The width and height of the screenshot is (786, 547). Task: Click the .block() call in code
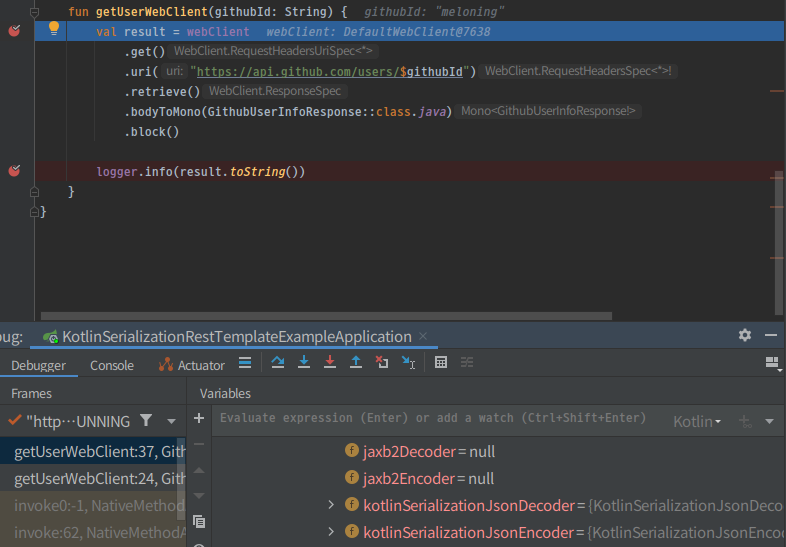click(152, 132)
